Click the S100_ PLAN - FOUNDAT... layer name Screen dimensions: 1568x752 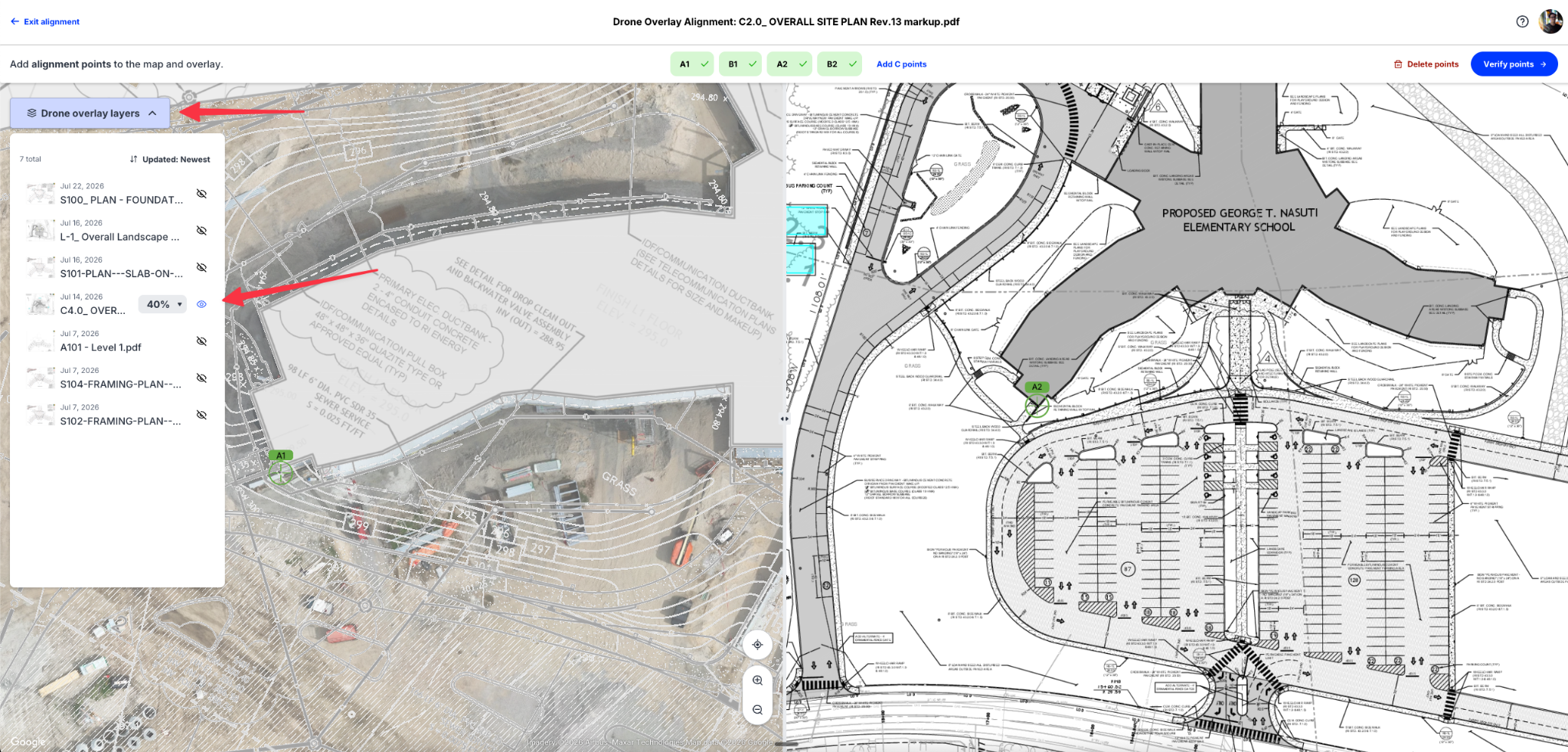(x=122, y=200)
